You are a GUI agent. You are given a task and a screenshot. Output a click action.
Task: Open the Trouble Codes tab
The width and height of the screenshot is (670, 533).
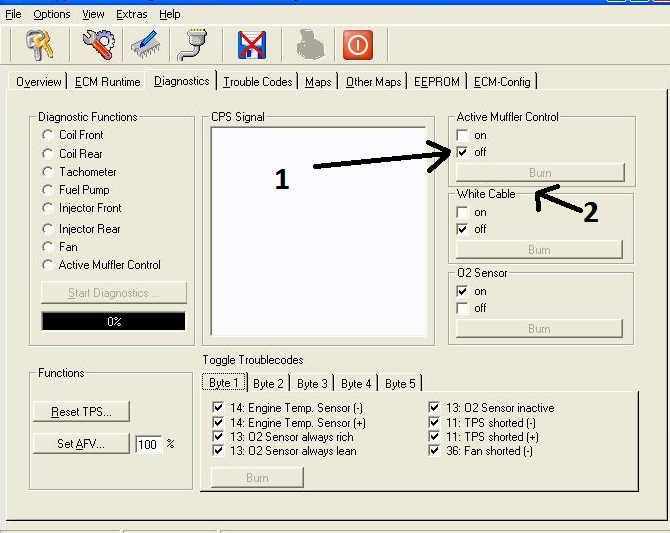pos(258,81)
